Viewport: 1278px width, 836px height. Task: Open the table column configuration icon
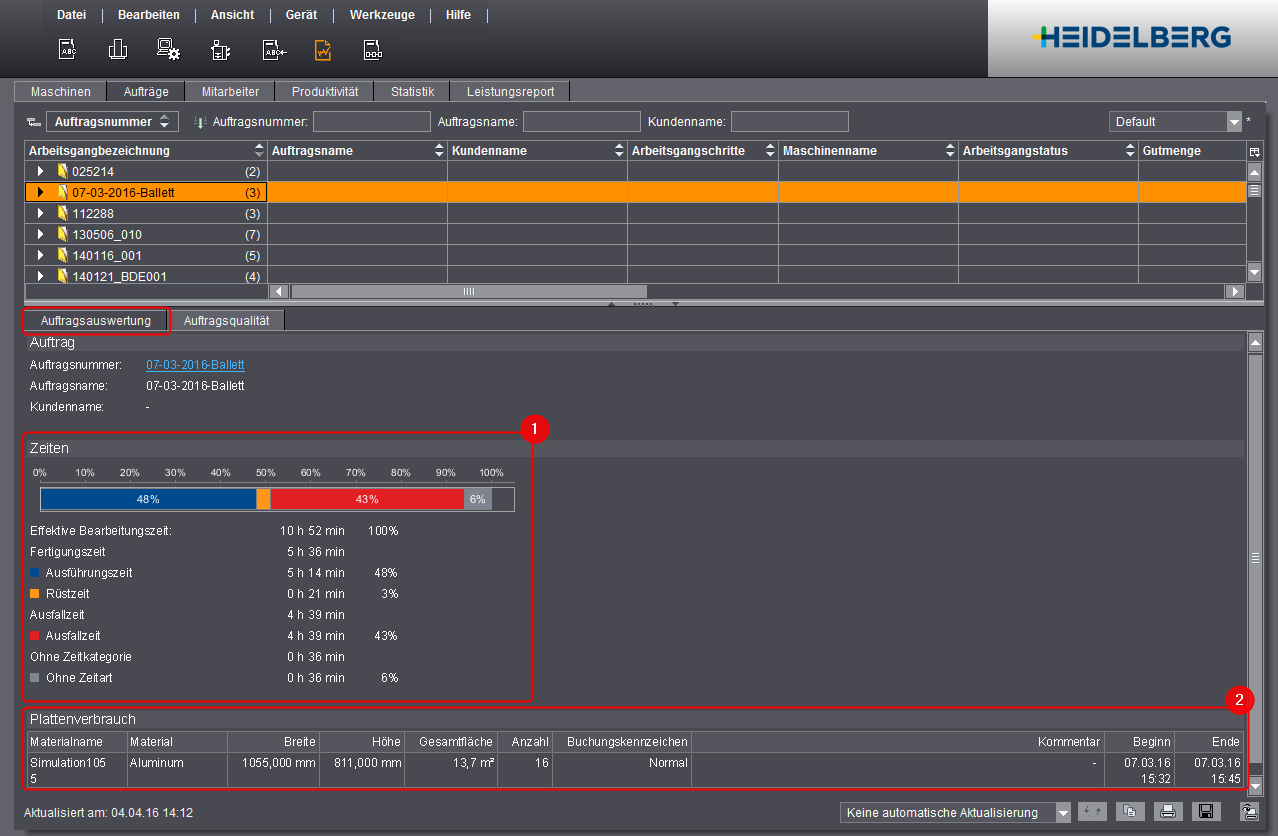tap(1255, 151)
